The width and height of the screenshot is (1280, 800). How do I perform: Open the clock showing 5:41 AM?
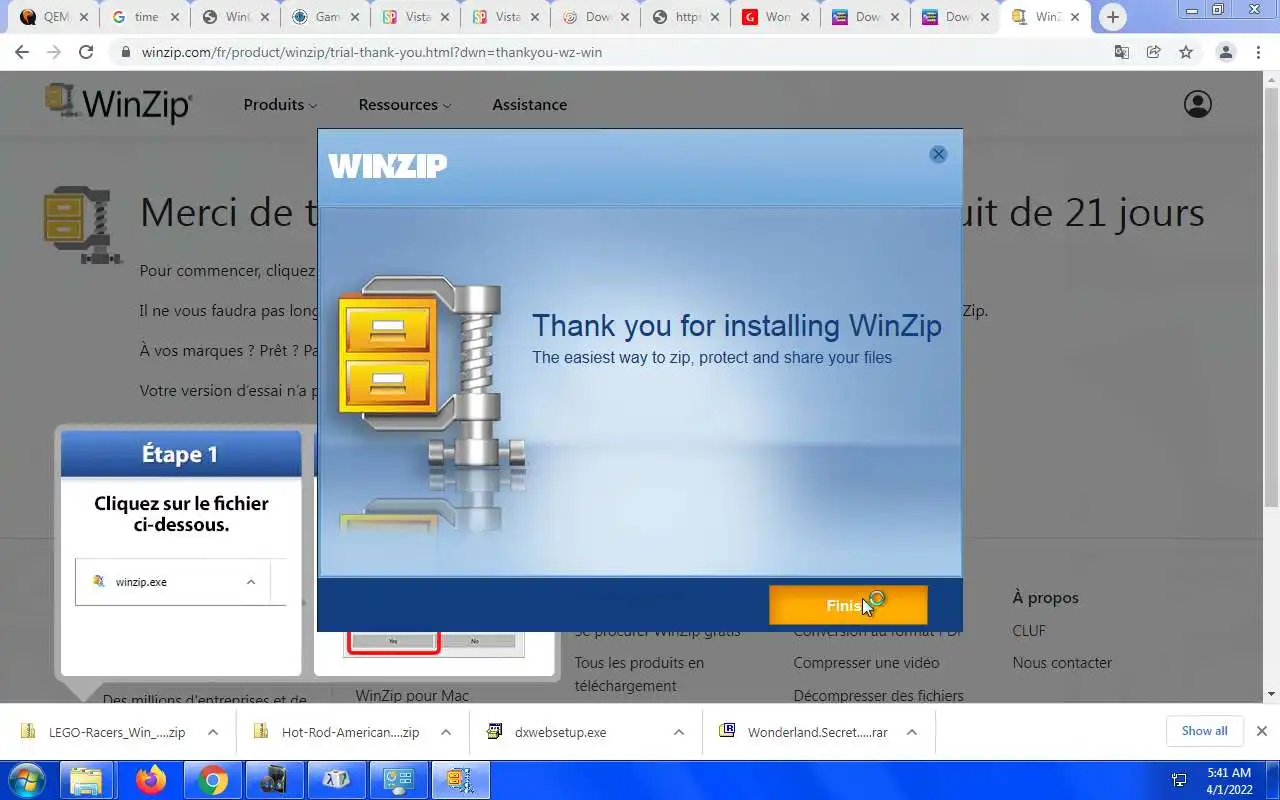pos(1229,780)
